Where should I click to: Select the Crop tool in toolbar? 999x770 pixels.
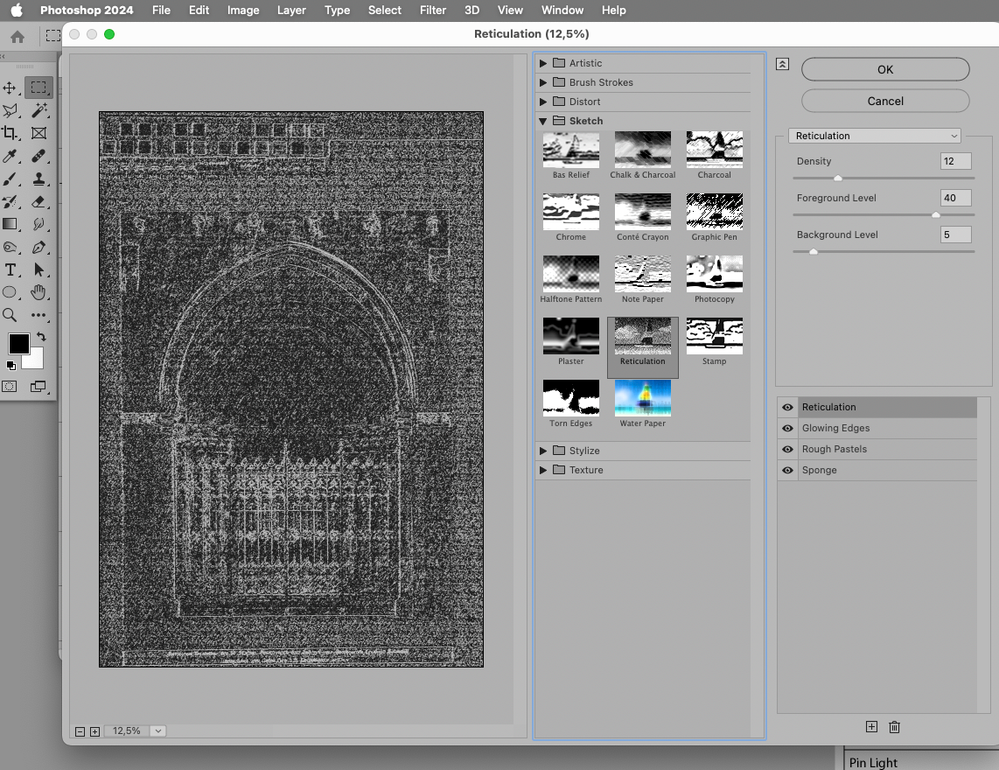pos(11,133)
